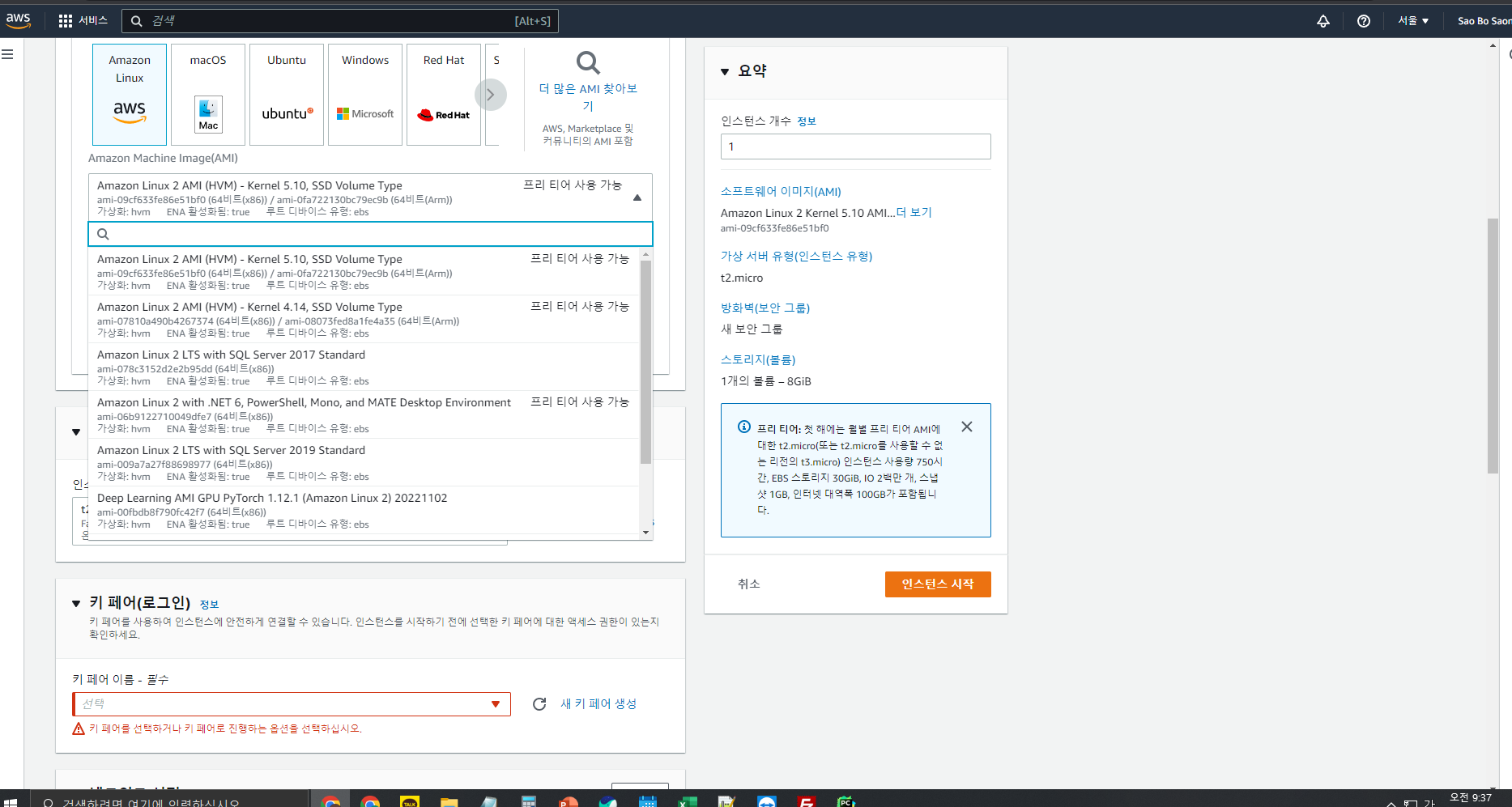Open 정보 link beside 인스턴스 개수
This screenshot has height=807, width=1512.
point(807,121)
